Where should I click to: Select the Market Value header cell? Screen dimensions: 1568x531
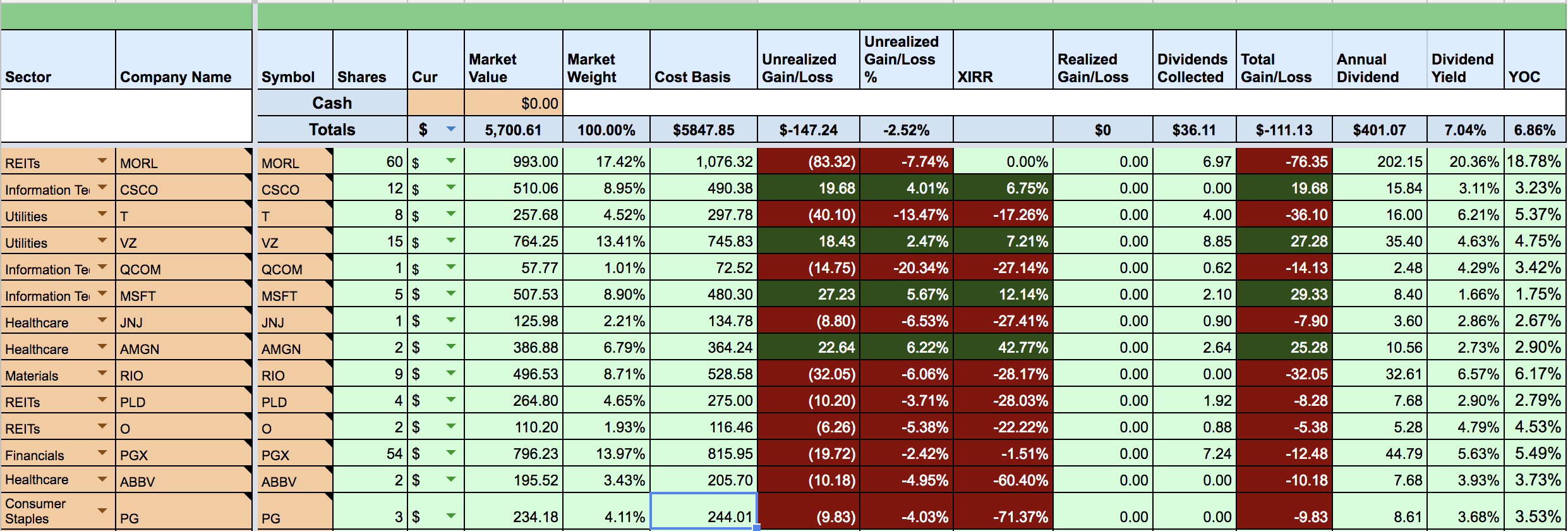click(514, 59)
